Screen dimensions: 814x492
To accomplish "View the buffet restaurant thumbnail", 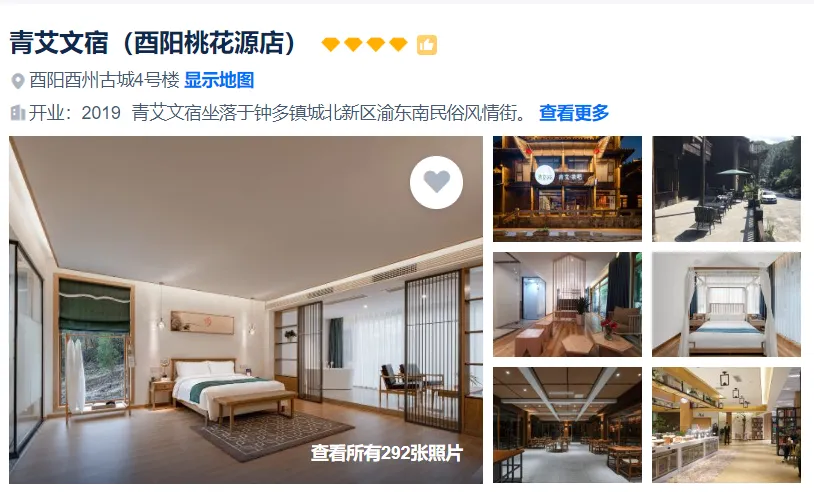I will [726, 425].
